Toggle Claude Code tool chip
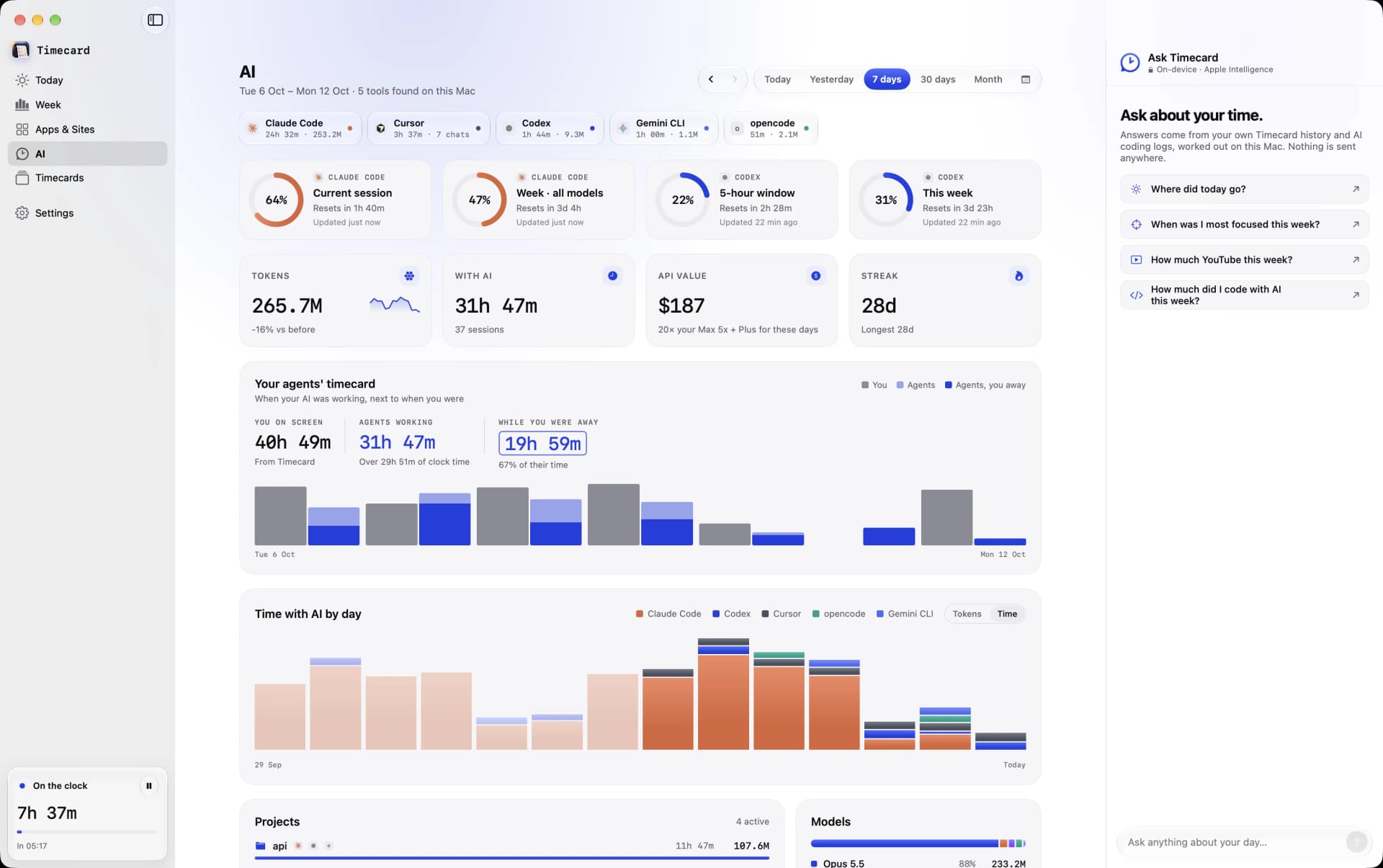Image resolution: width=1383 pixels, height=868 pixels. 300,128
